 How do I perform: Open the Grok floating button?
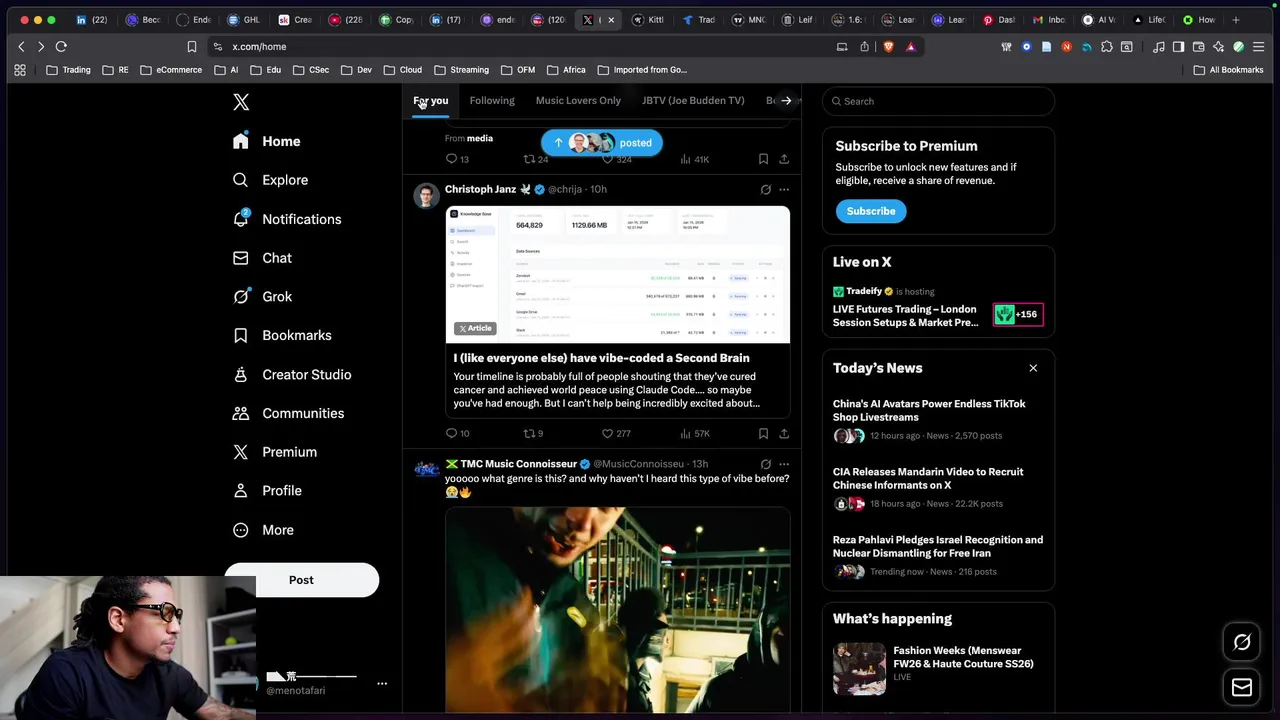[x=1242, y=643]
